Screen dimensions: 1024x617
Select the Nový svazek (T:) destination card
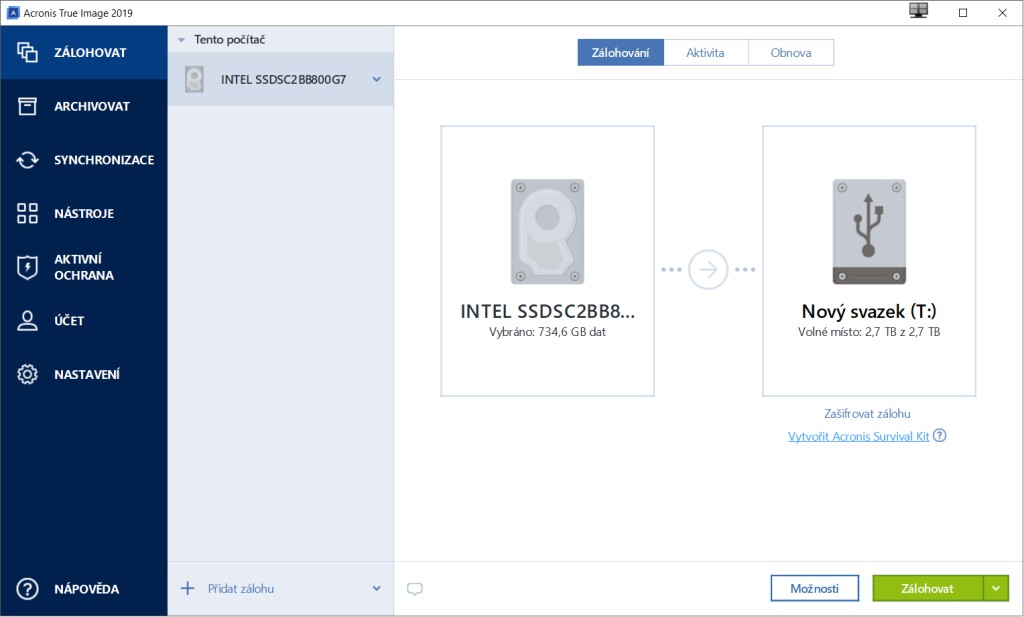pos(869,261)
